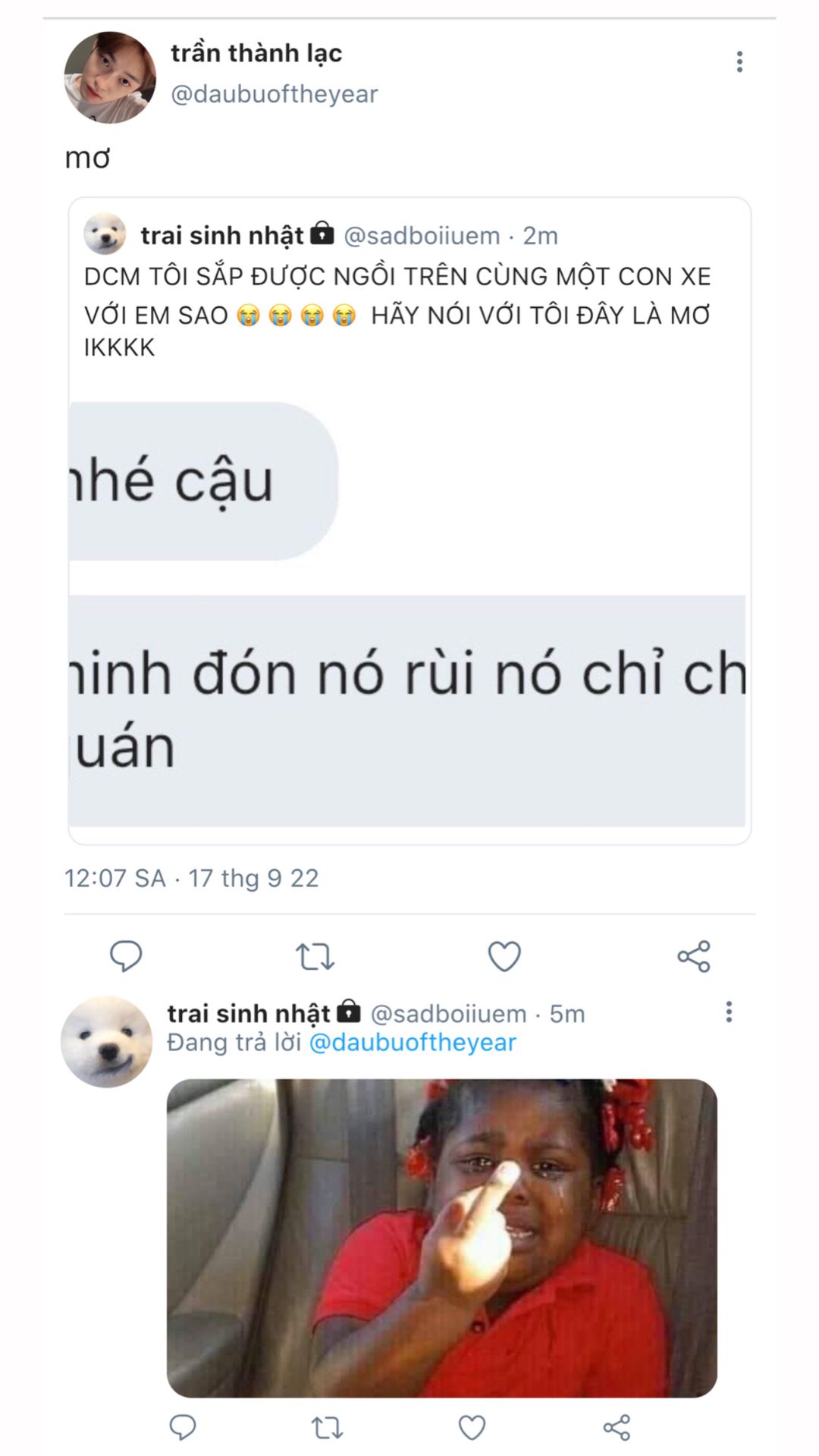Retweet the trai sinh nhật reply

pyautogui.click(x=328, y=1428)
